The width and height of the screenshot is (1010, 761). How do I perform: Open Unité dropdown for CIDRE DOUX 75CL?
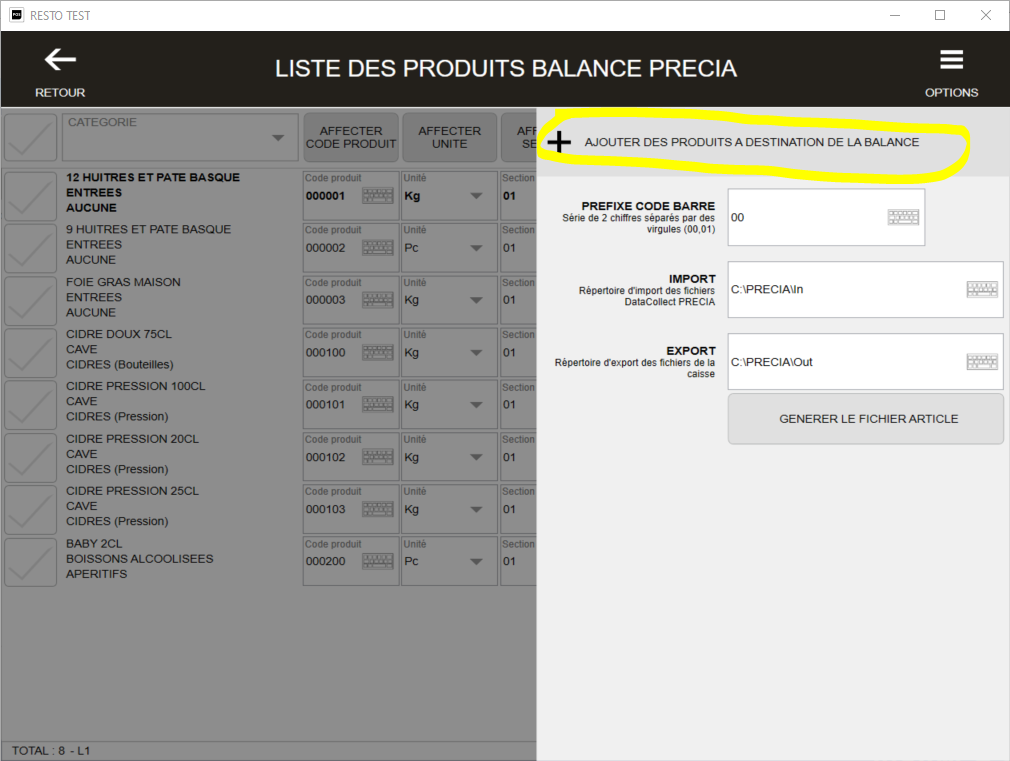coord(449,352)
